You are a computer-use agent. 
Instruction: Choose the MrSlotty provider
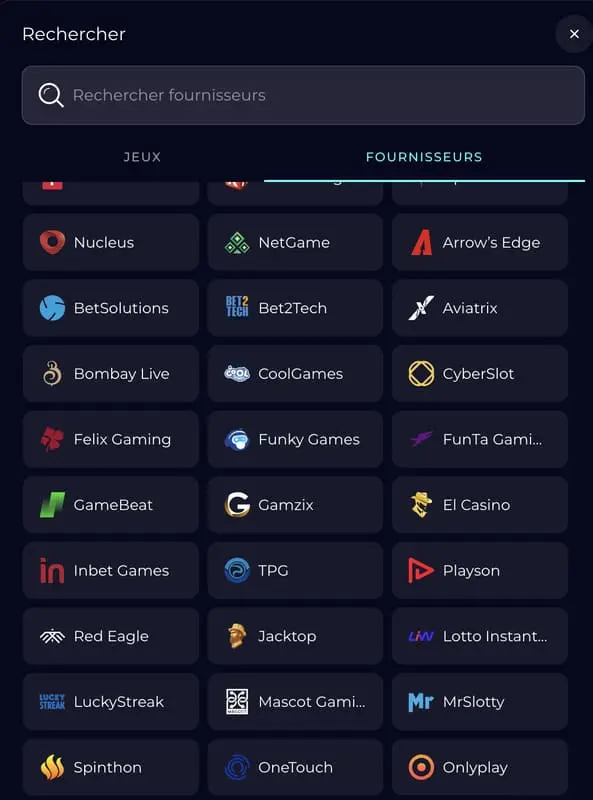tap(480, 702)
